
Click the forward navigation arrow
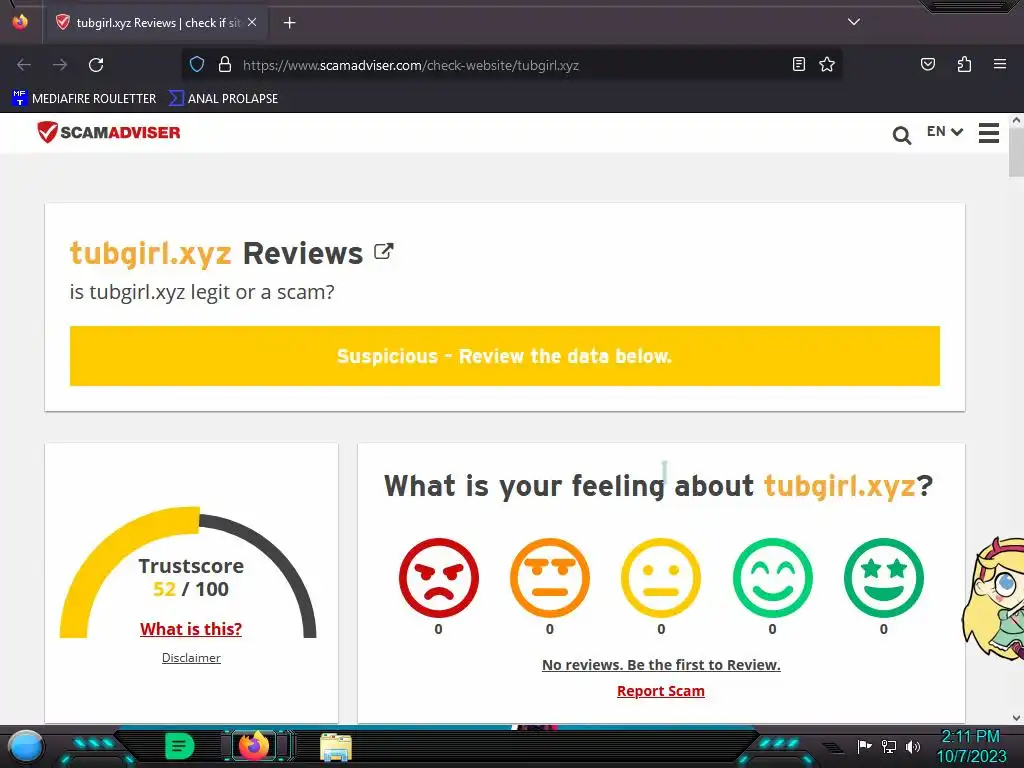click(x=60, y=65)
